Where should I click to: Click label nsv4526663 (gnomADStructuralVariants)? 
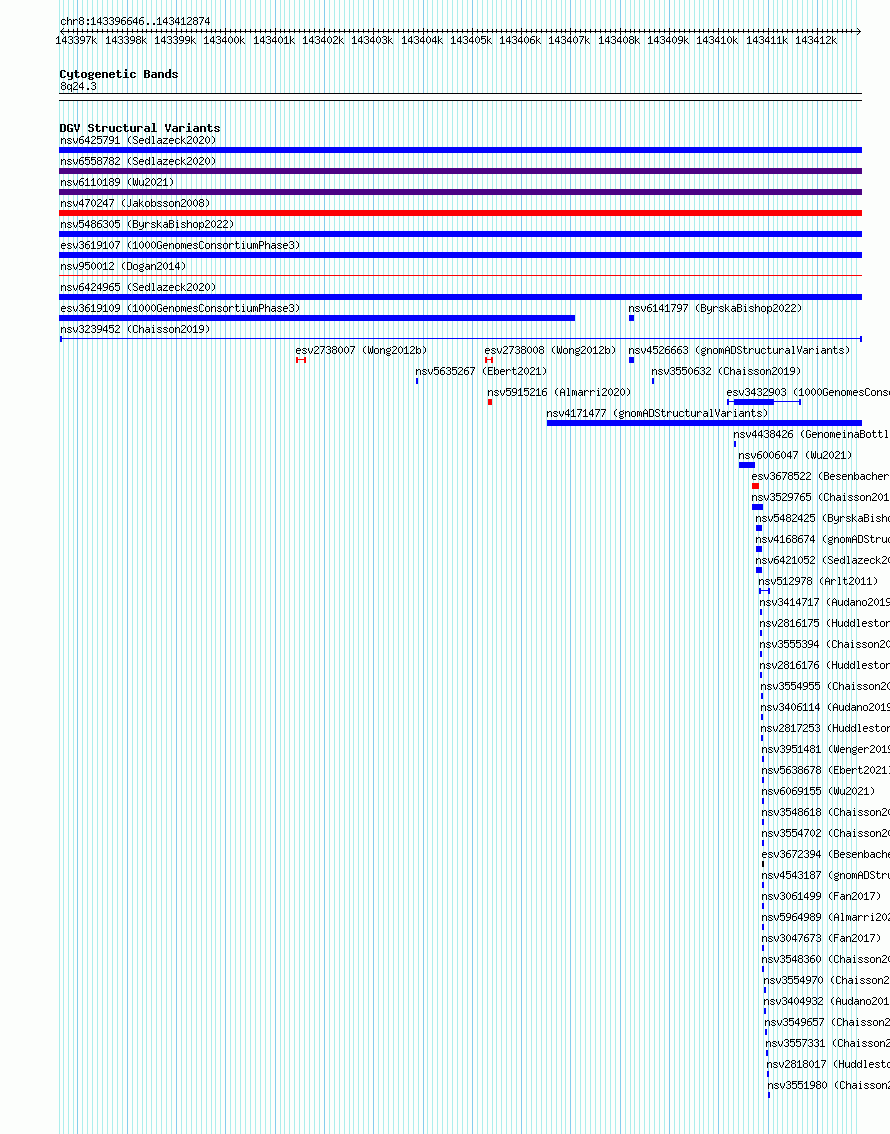click(x=739, y=350)
